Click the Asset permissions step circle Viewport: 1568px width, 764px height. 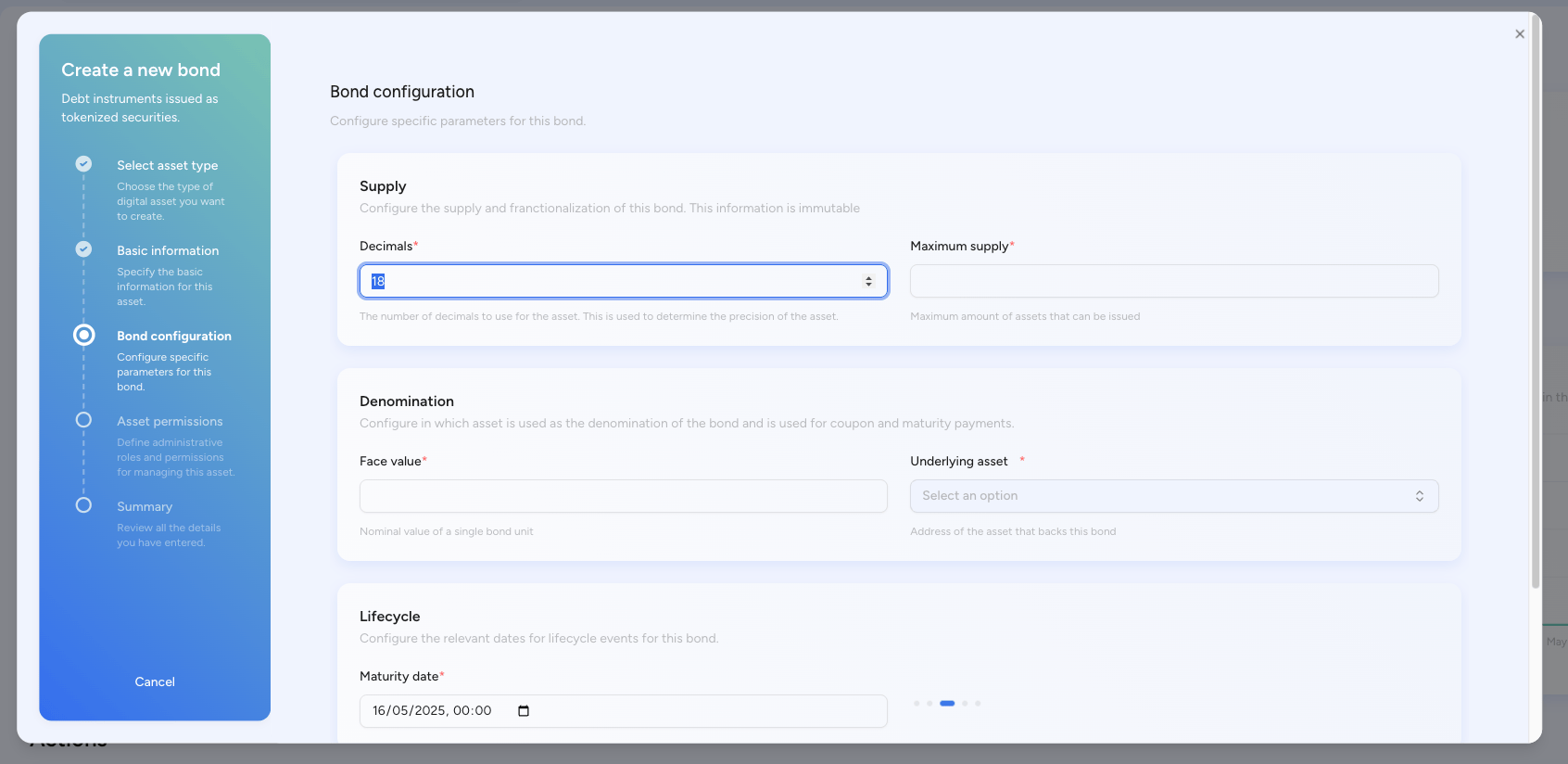point(83,420)
